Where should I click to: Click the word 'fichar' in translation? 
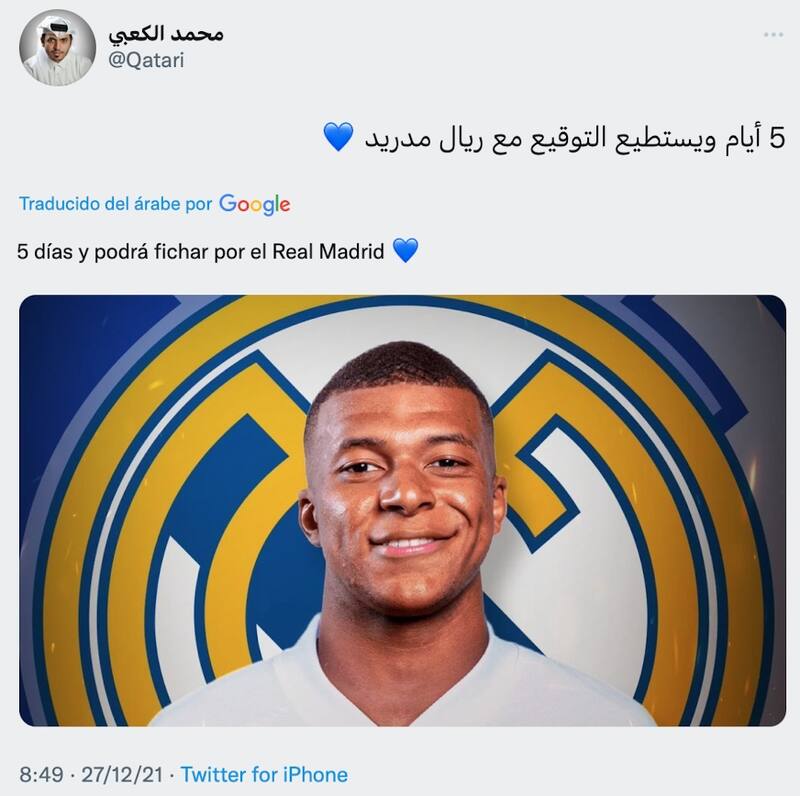click(x=181, y=252)
